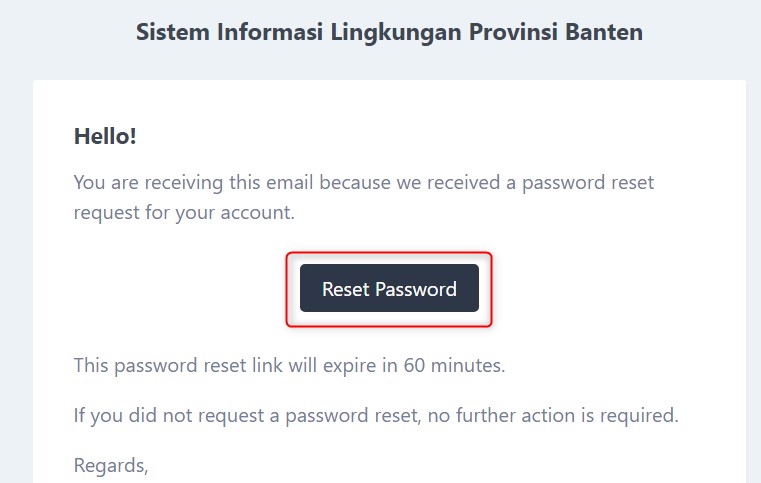Click the "no further action is required" text
Viewport: 761px width, 483px height.
click(560, 413)
